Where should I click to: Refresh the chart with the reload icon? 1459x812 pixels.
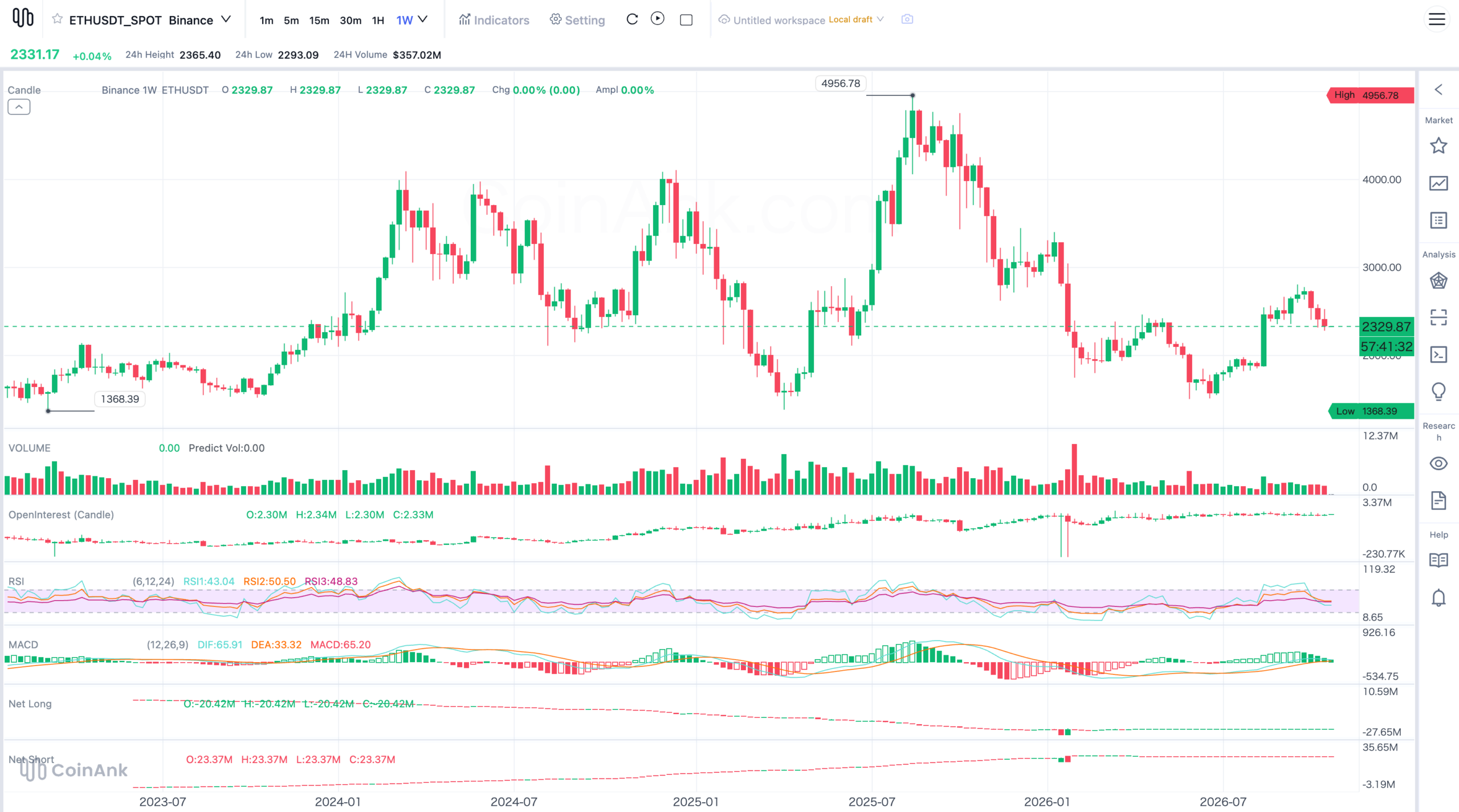click(x=632, y=19)
